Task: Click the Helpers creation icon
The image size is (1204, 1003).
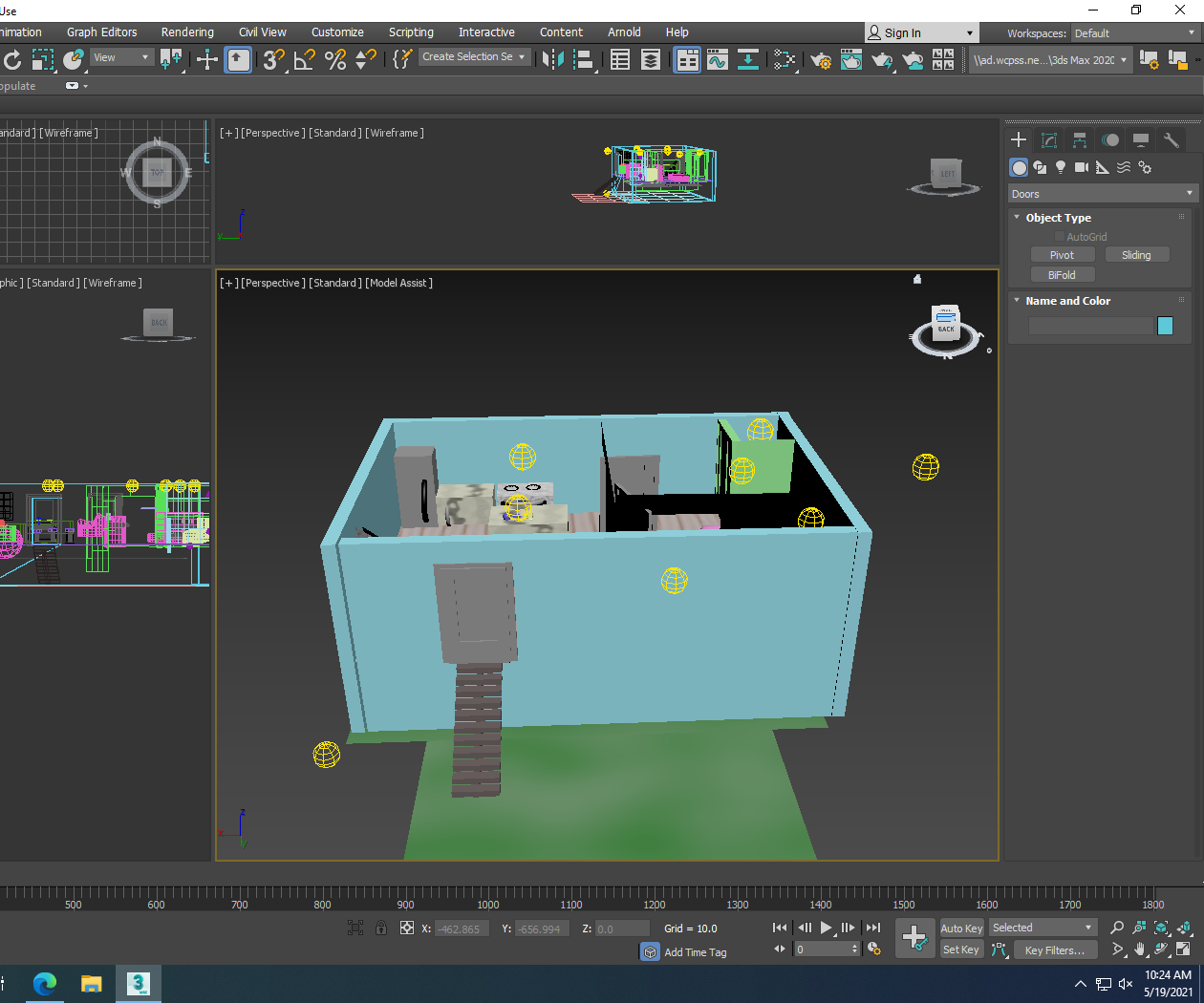Action: (1102, 167)
